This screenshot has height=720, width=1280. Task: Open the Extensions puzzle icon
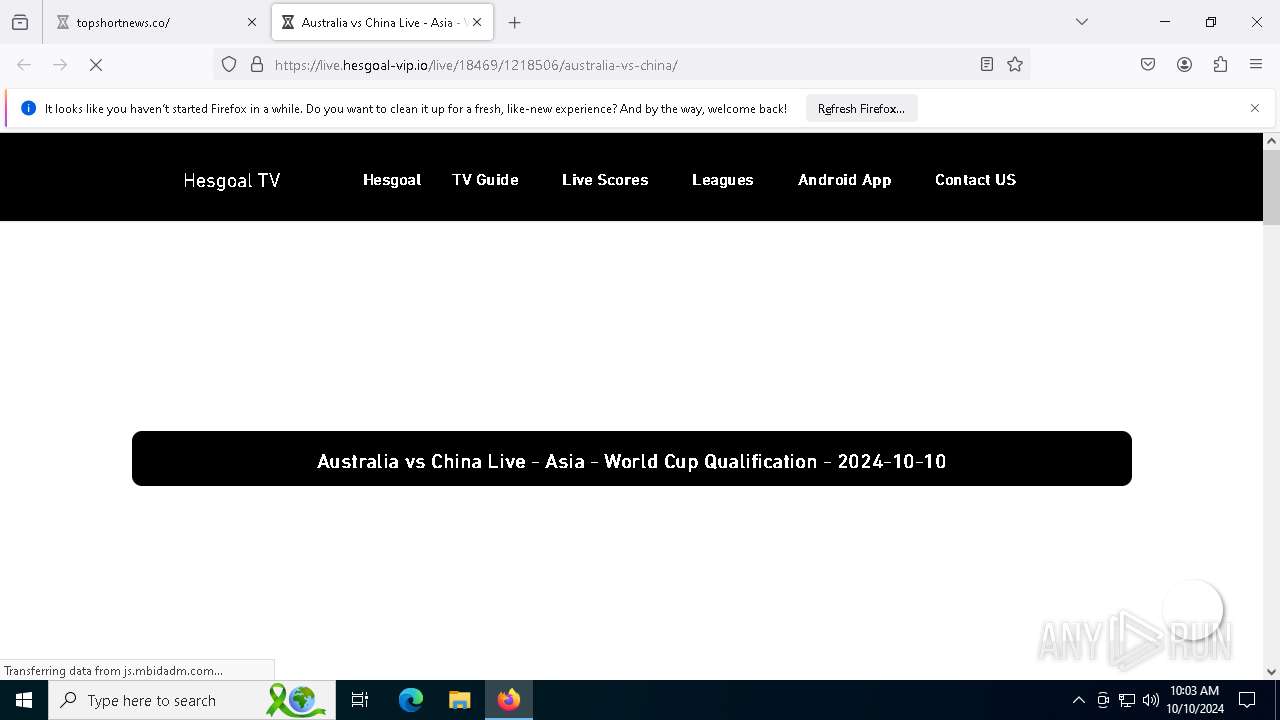click(1220, 65)
